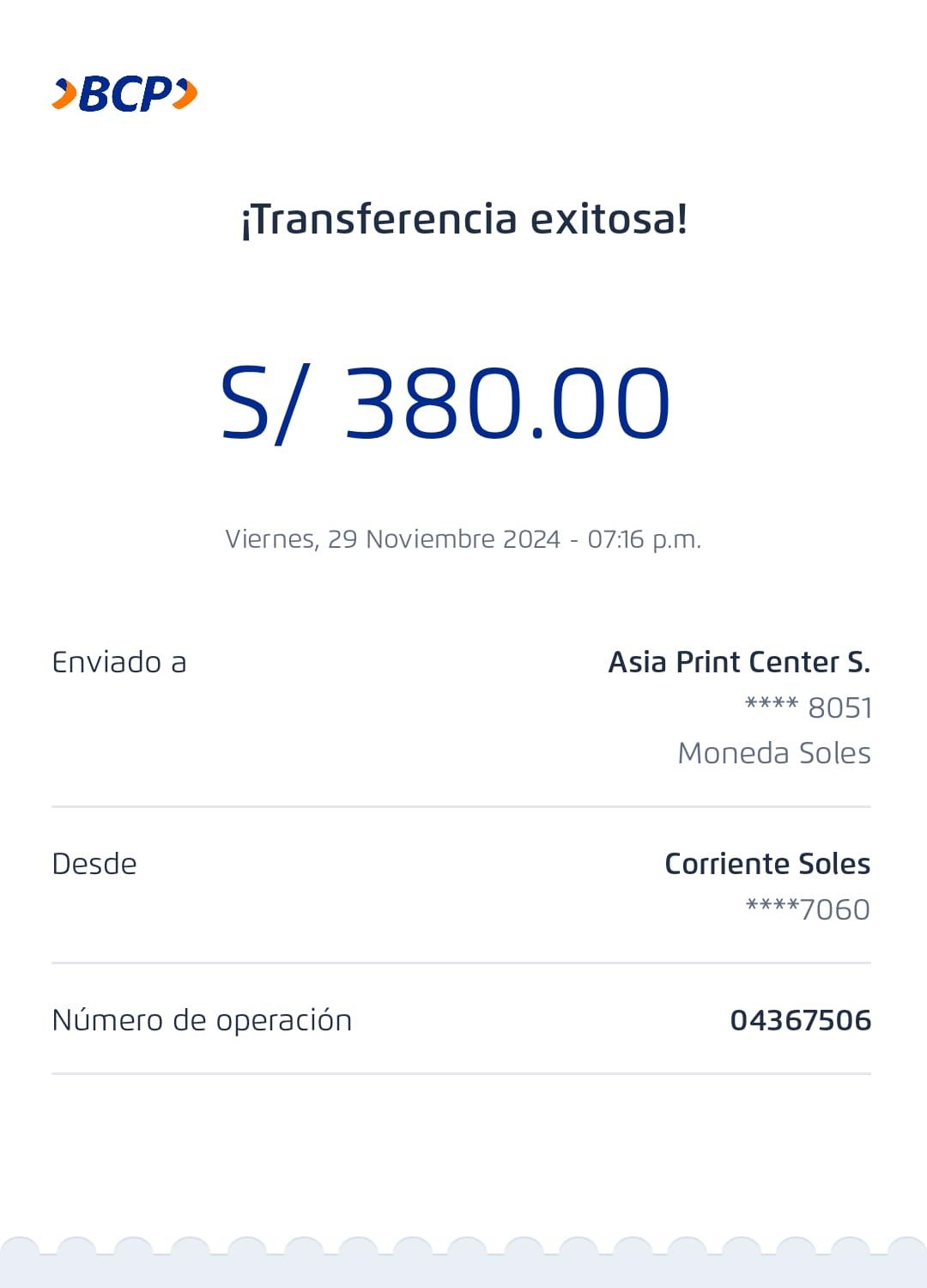Viewport: 927px width, 1288px height.
Task: Click source account number ending in 7060
Action: [x=808, y=909]
